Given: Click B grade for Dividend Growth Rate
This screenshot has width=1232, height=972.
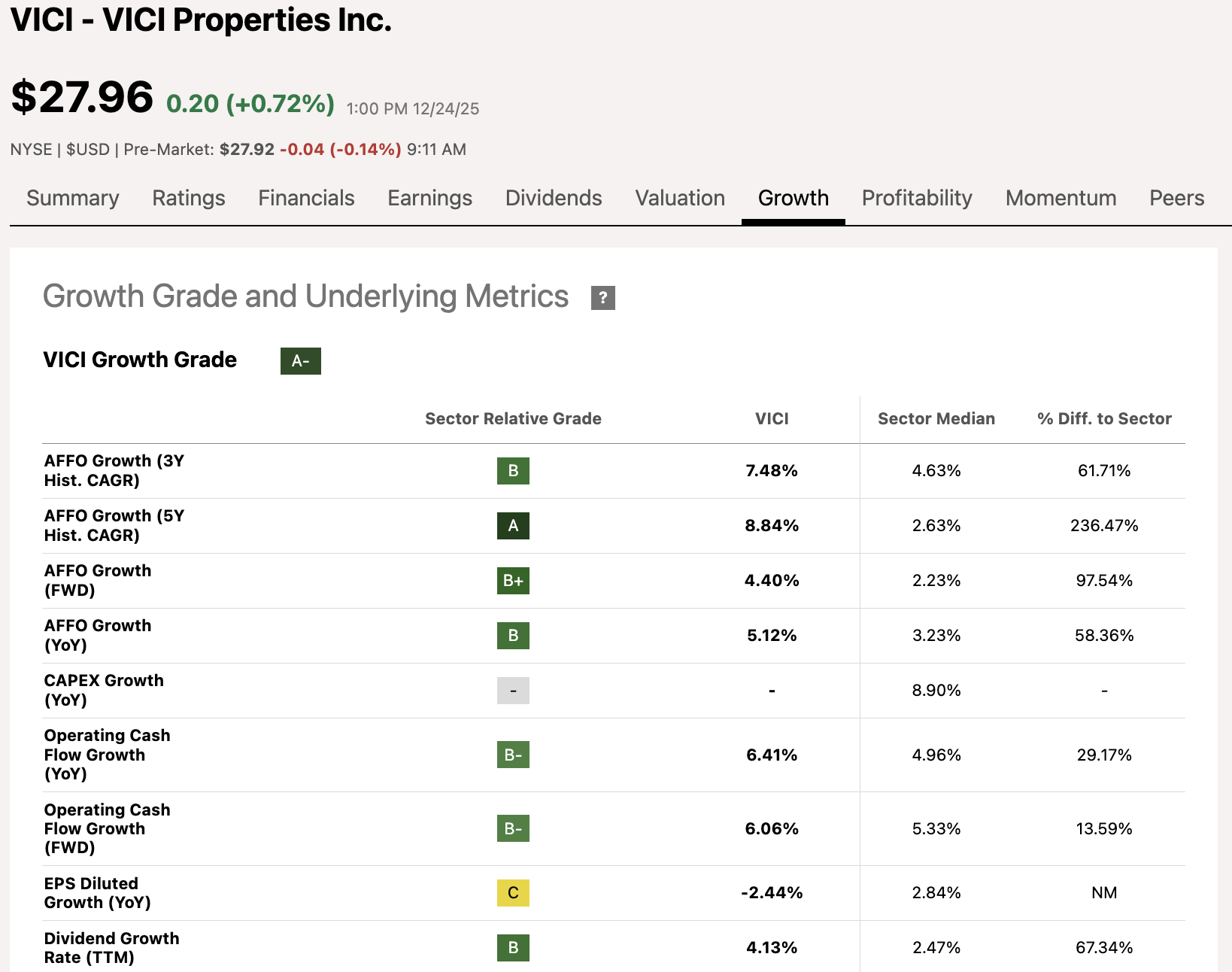Looking at the screenshot, I should tap(513, 948).
